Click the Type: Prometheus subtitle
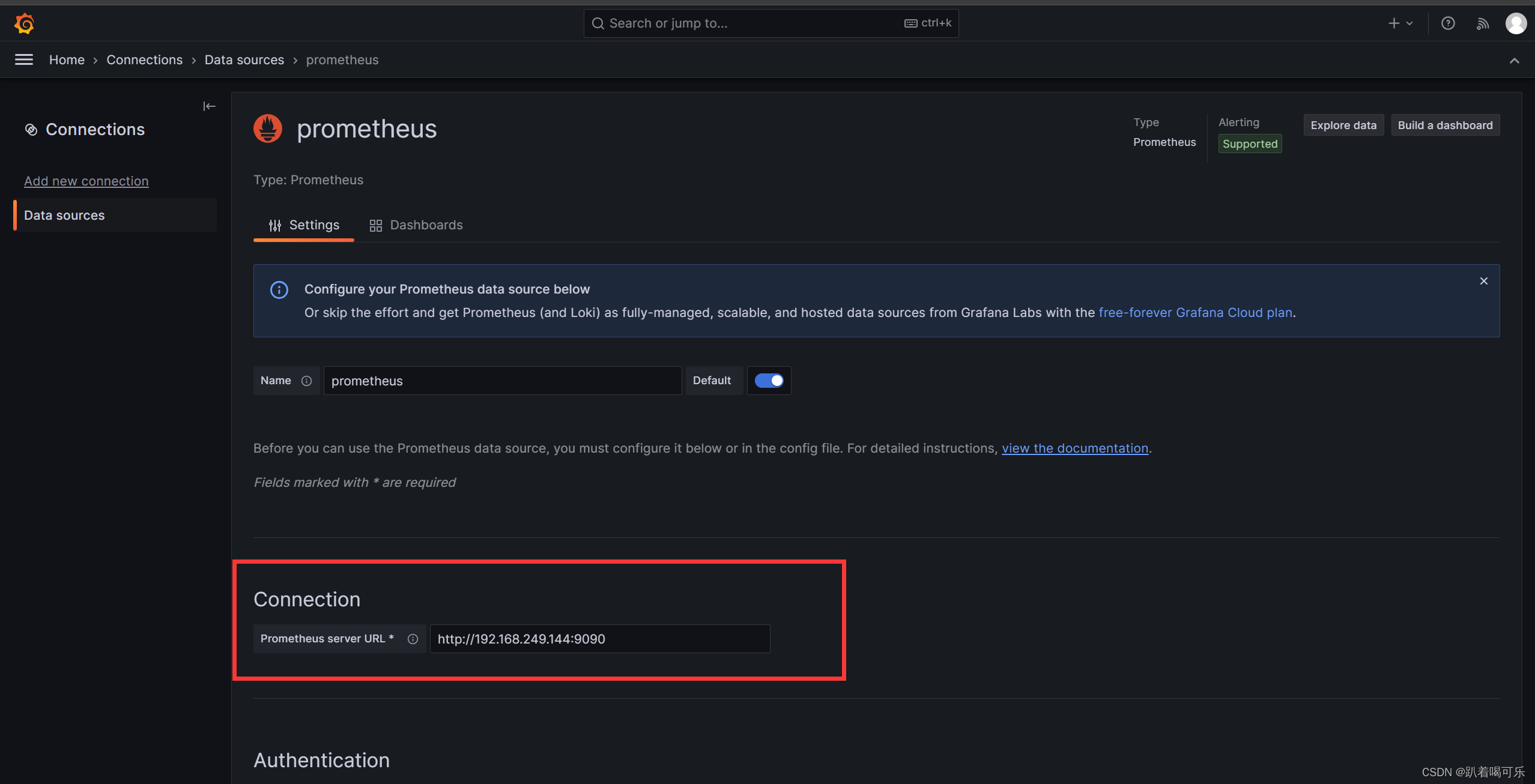1535x784 pixels. [x=308, y=180]
